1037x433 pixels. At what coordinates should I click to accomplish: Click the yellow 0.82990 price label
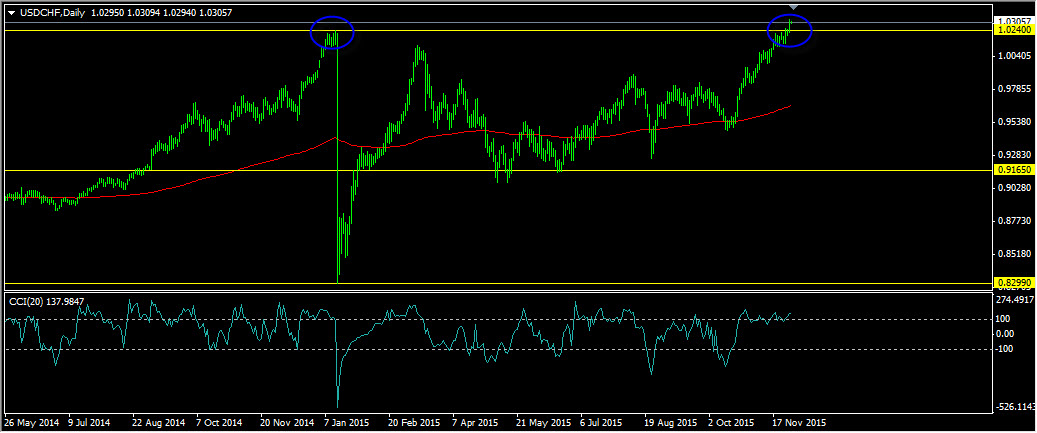(1014, 283)
